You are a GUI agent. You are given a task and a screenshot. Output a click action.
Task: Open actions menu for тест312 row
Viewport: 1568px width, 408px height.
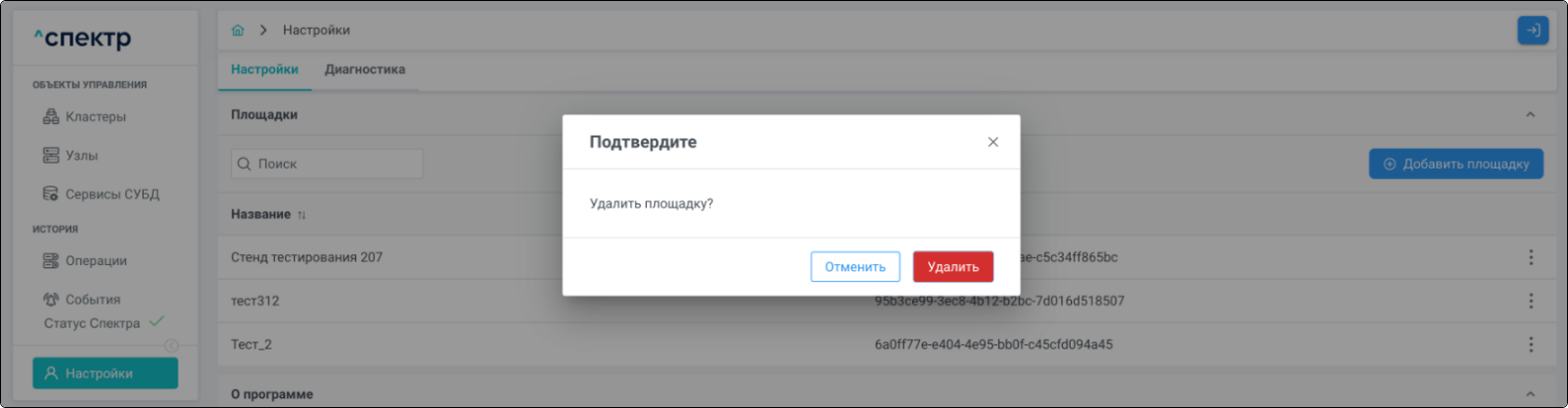click(1530, 301)
